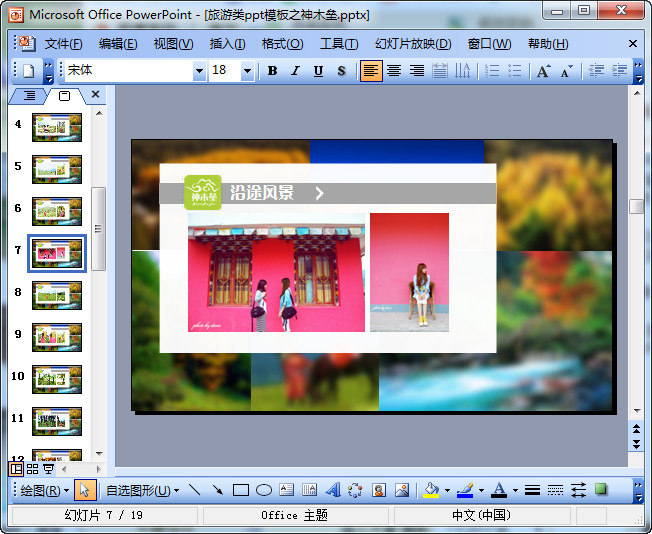Expand standard toolbar options
The height and width of the screenshot is (534, 652).
pyautogui.click(x=49, y=72)
